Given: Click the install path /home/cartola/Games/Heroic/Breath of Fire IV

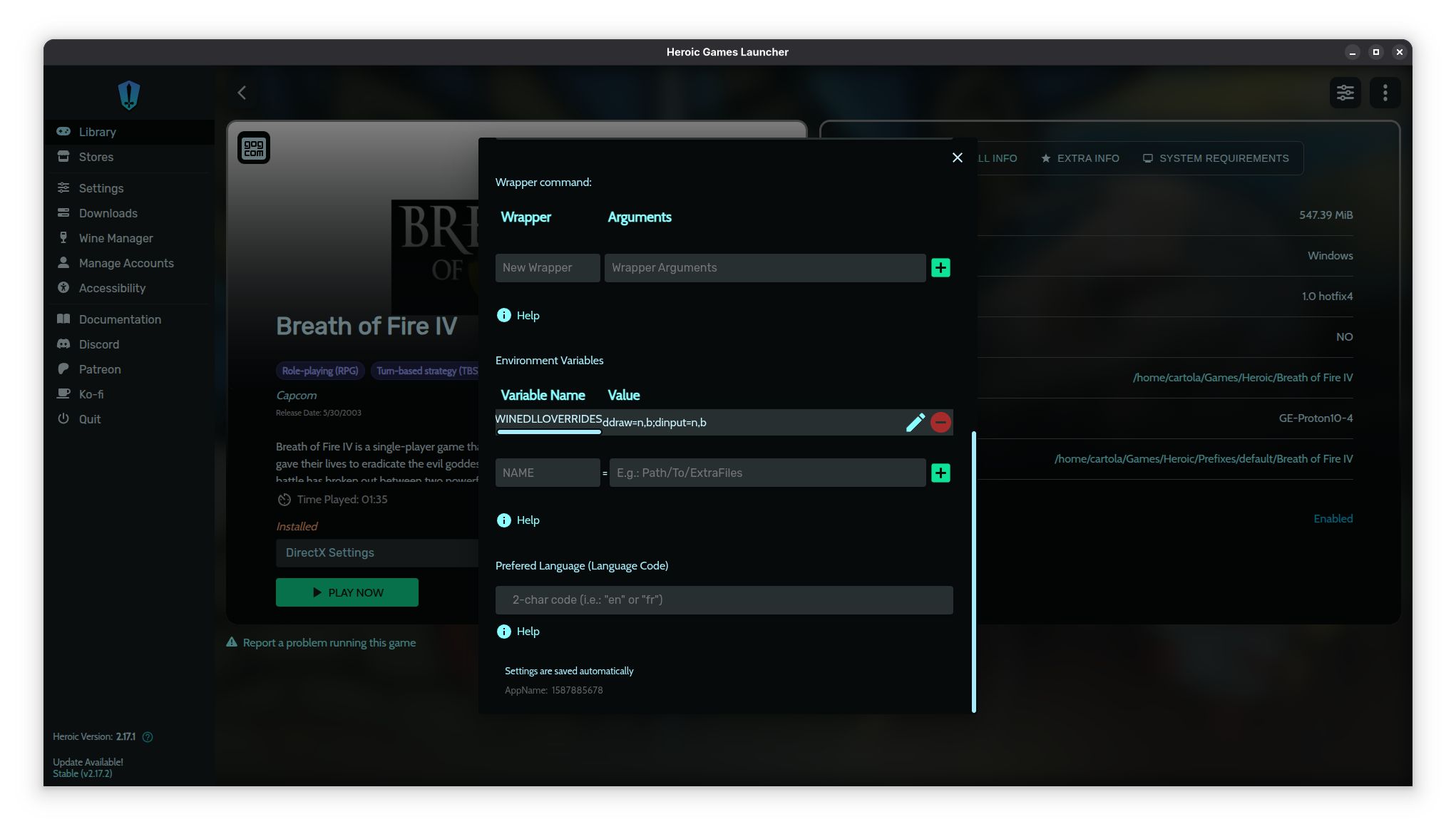Looking at the screenshot, I should [1243, 378].
